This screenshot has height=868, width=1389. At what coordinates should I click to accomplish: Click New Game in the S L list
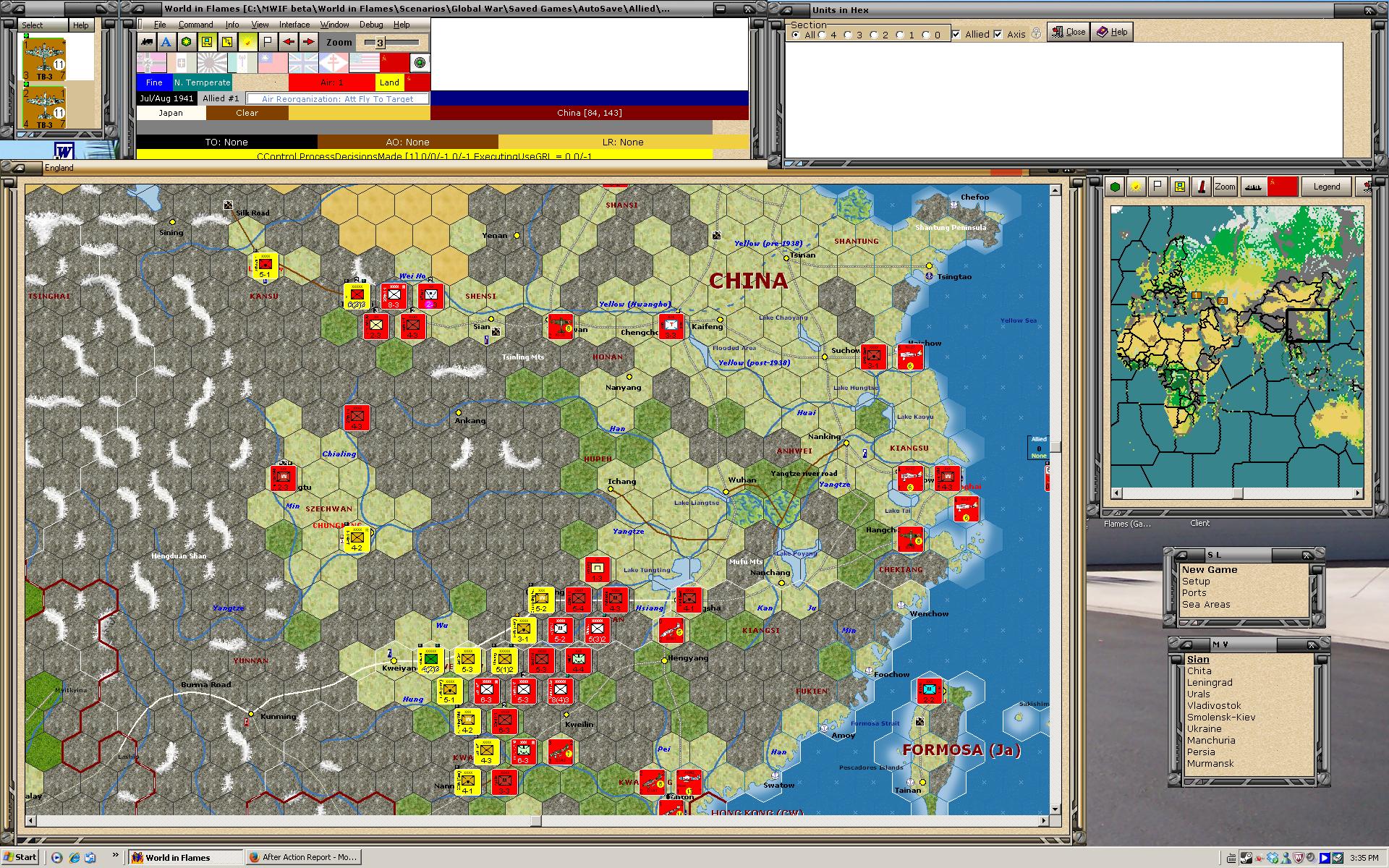pos(1210,569)
